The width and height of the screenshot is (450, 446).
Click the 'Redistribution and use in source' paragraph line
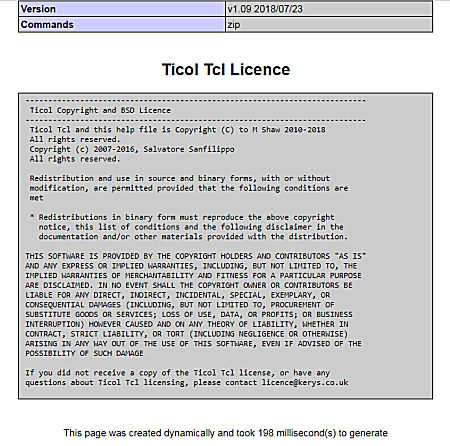tap(180, 178)
